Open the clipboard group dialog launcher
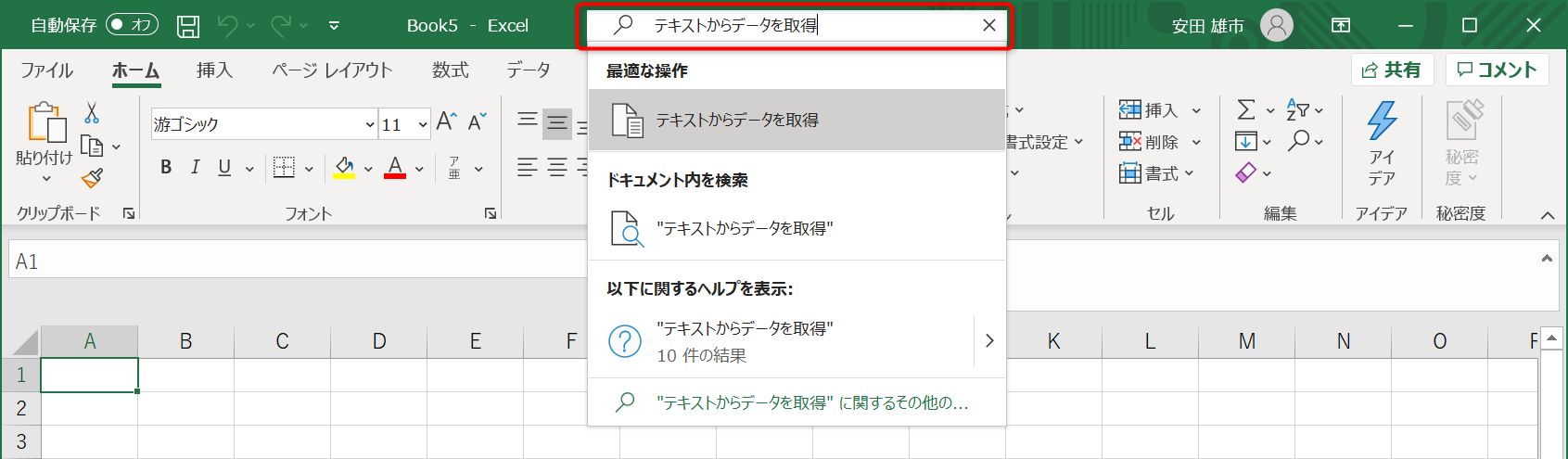The width and height of the screenshot is (1568, 459). tap(129, 213)
